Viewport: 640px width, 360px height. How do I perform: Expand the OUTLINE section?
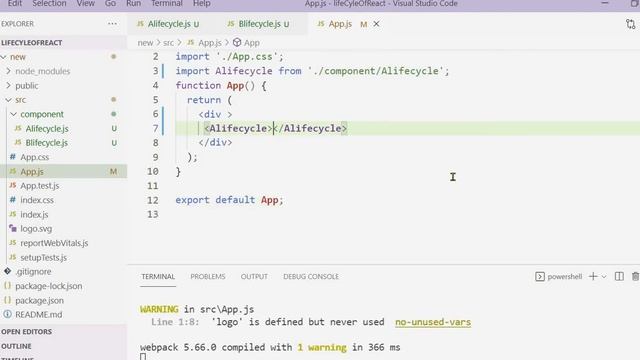(16, 346)
